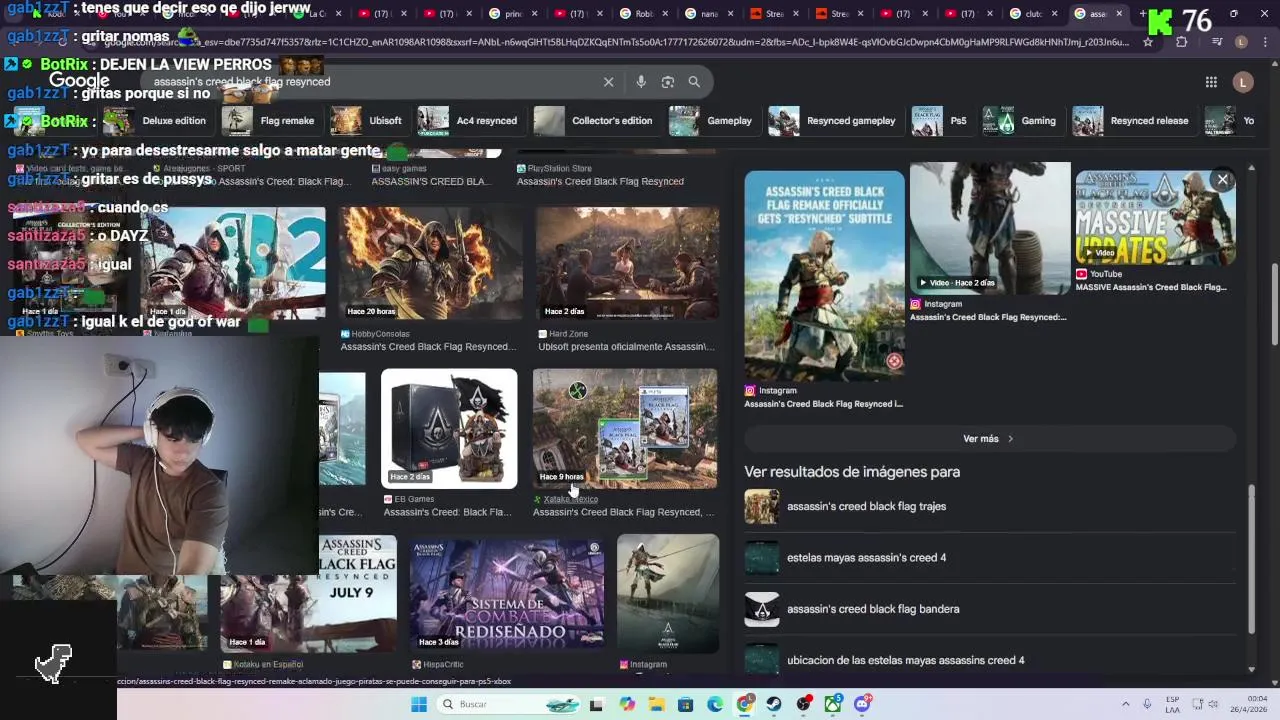Select the Collector's edition filter chip

(595, 121)
